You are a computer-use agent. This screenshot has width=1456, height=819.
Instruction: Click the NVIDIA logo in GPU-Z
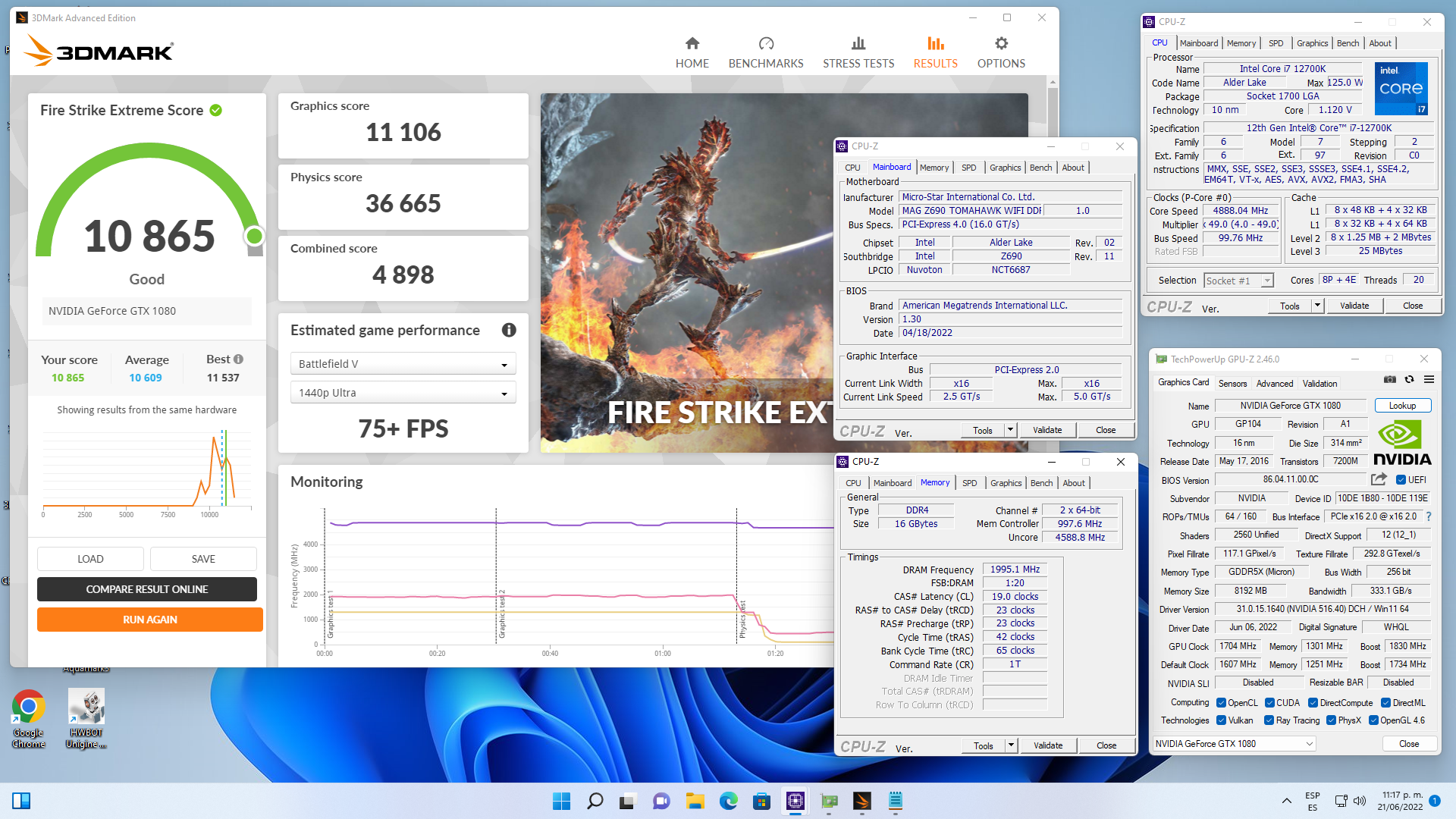(x=1402, y=444)
